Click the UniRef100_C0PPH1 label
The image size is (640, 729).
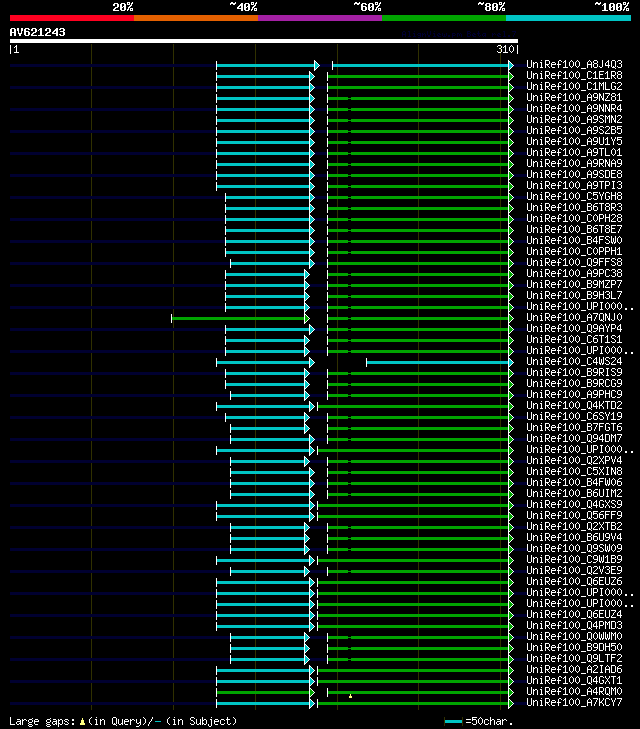[x=574, y=252]
